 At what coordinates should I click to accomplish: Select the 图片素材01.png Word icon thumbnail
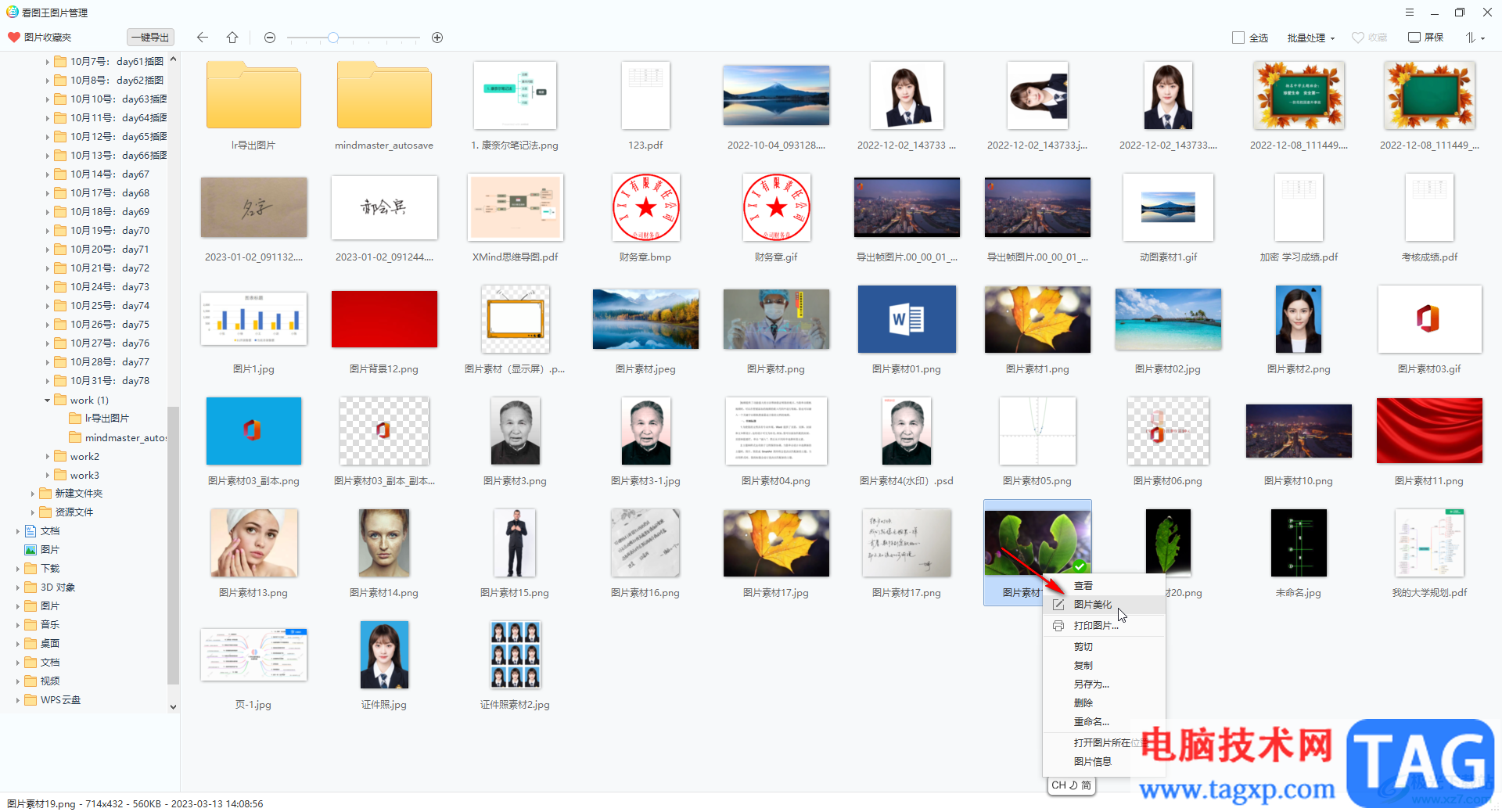point(907,319)
